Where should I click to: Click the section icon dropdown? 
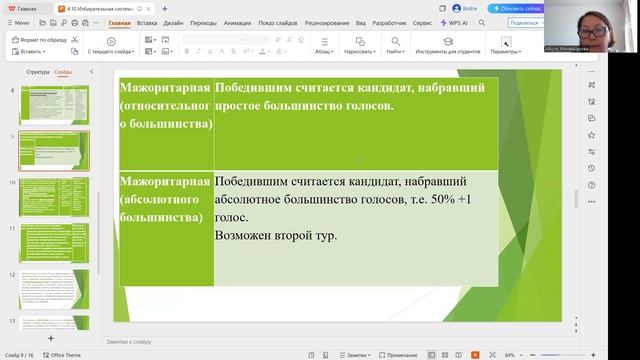pos(167,51)
